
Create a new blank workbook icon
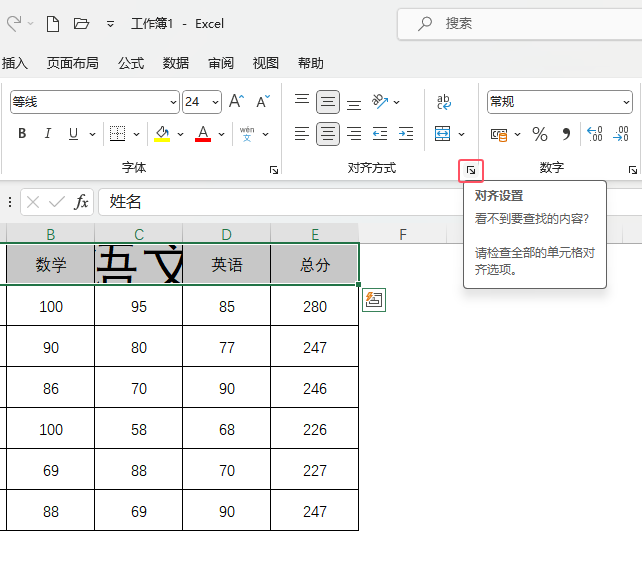[53, 24]
